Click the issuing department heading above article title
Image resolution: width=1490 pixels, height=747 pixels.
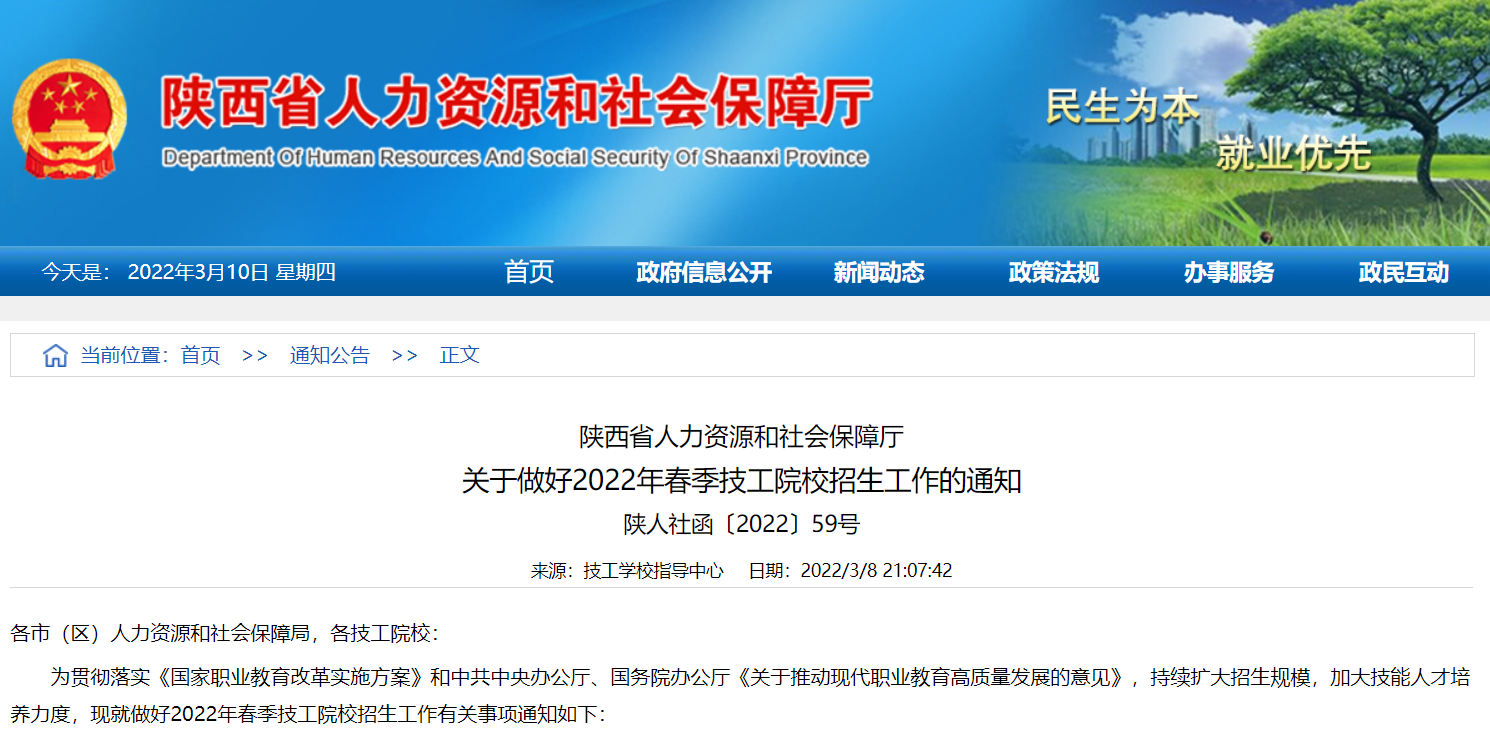point(742,437)
